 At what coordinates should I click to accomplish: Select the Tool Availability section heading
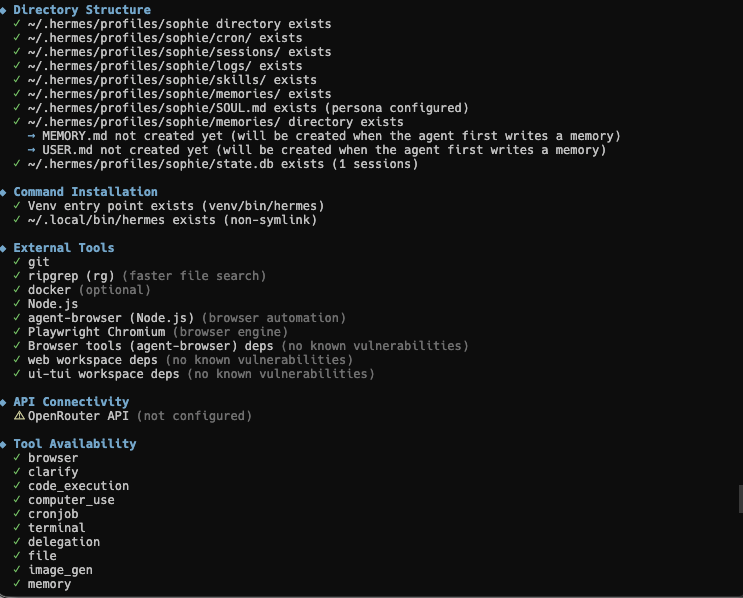click(75, 444)
